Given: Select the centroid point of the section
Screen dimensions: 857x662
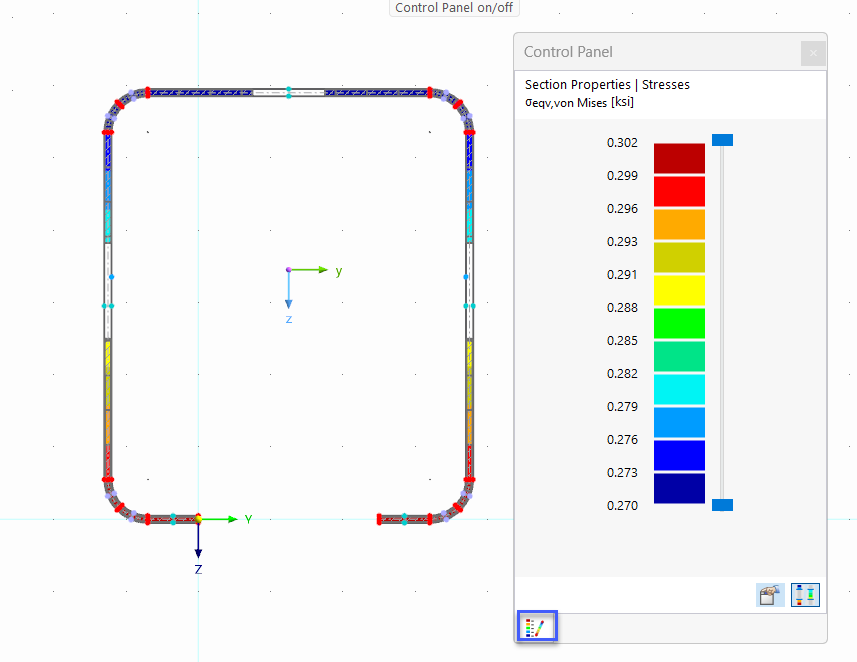Looking at the screenshot, I should (x=289, y=270).
